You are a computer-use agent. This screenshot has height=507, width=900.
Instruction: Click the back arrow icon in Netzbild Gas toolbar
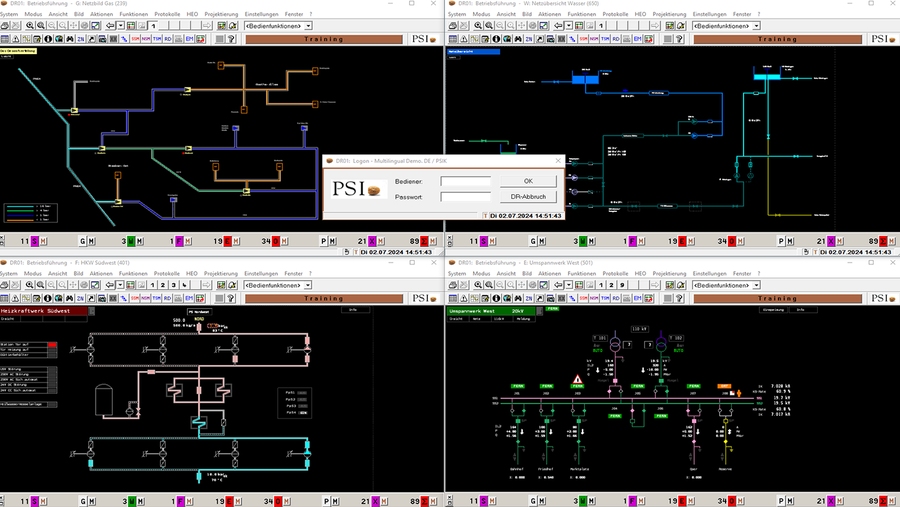tap(109, 25)
